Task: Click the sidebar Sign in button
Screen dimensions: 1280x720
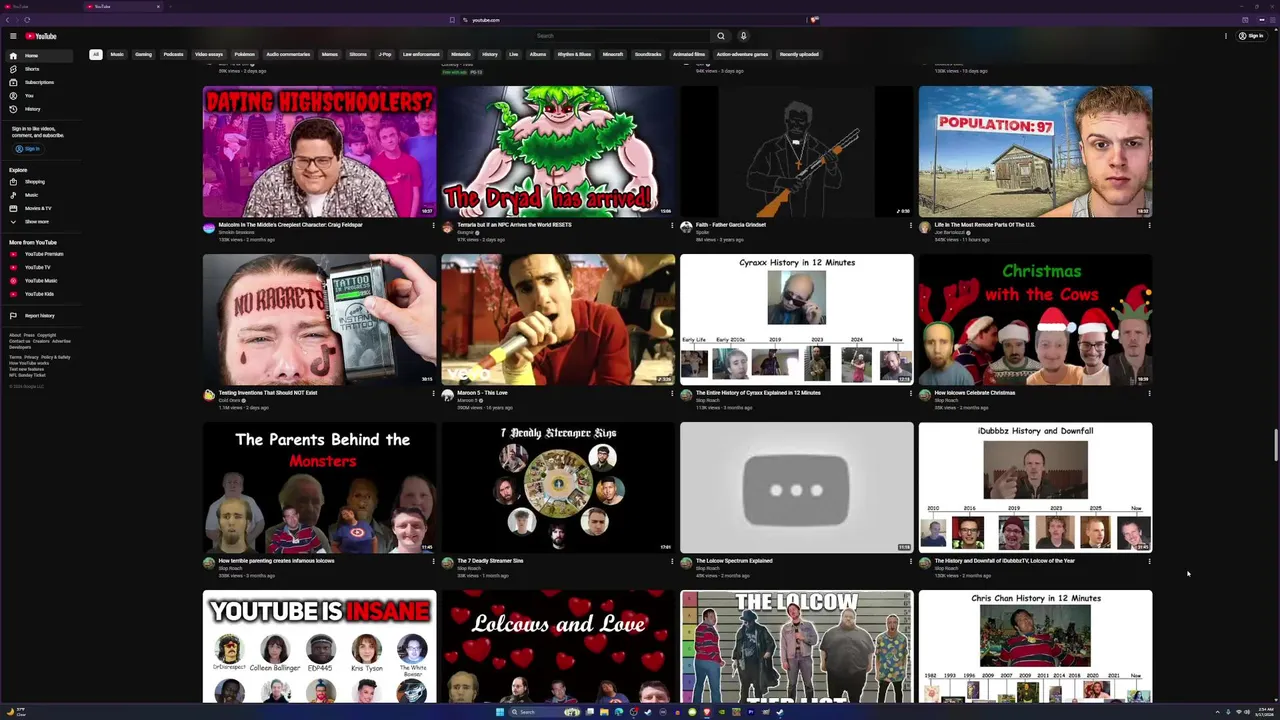Action: pos(28,149)
